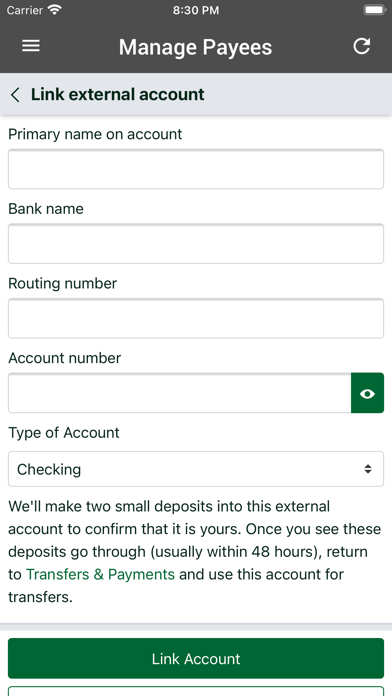Screen dimensions: 392x696
Task: Tap the green Link Account button
Action: (196, 658)
